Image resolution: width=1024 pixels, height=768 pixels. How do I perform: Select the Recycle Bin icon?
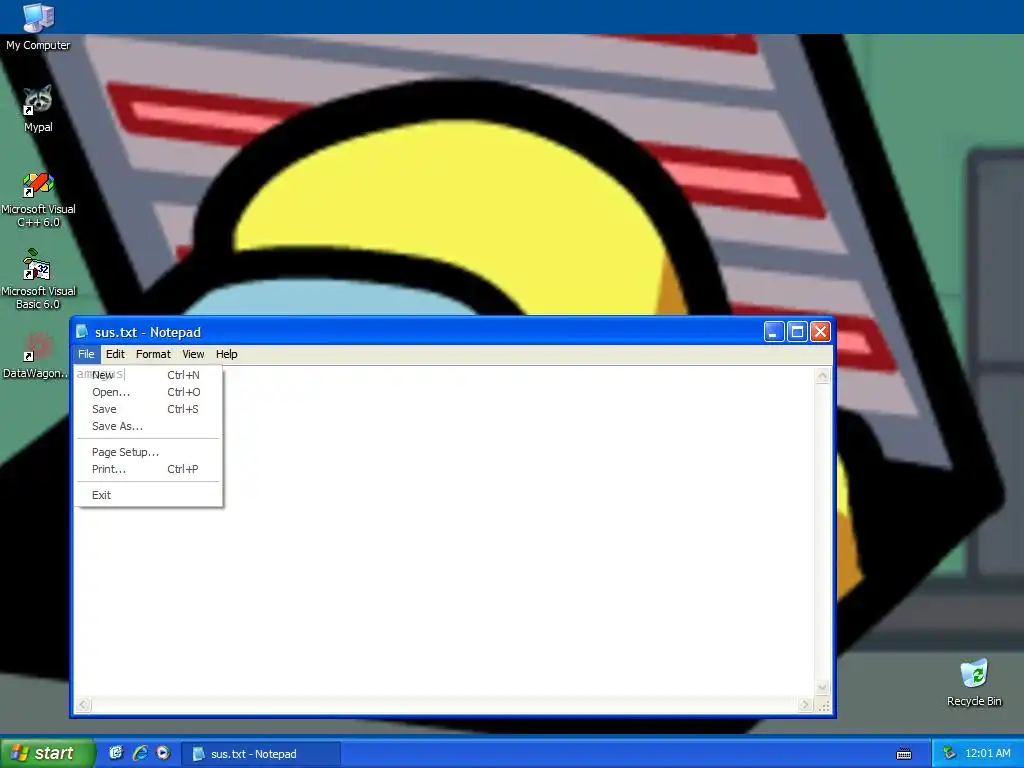[x=974, y=683]
